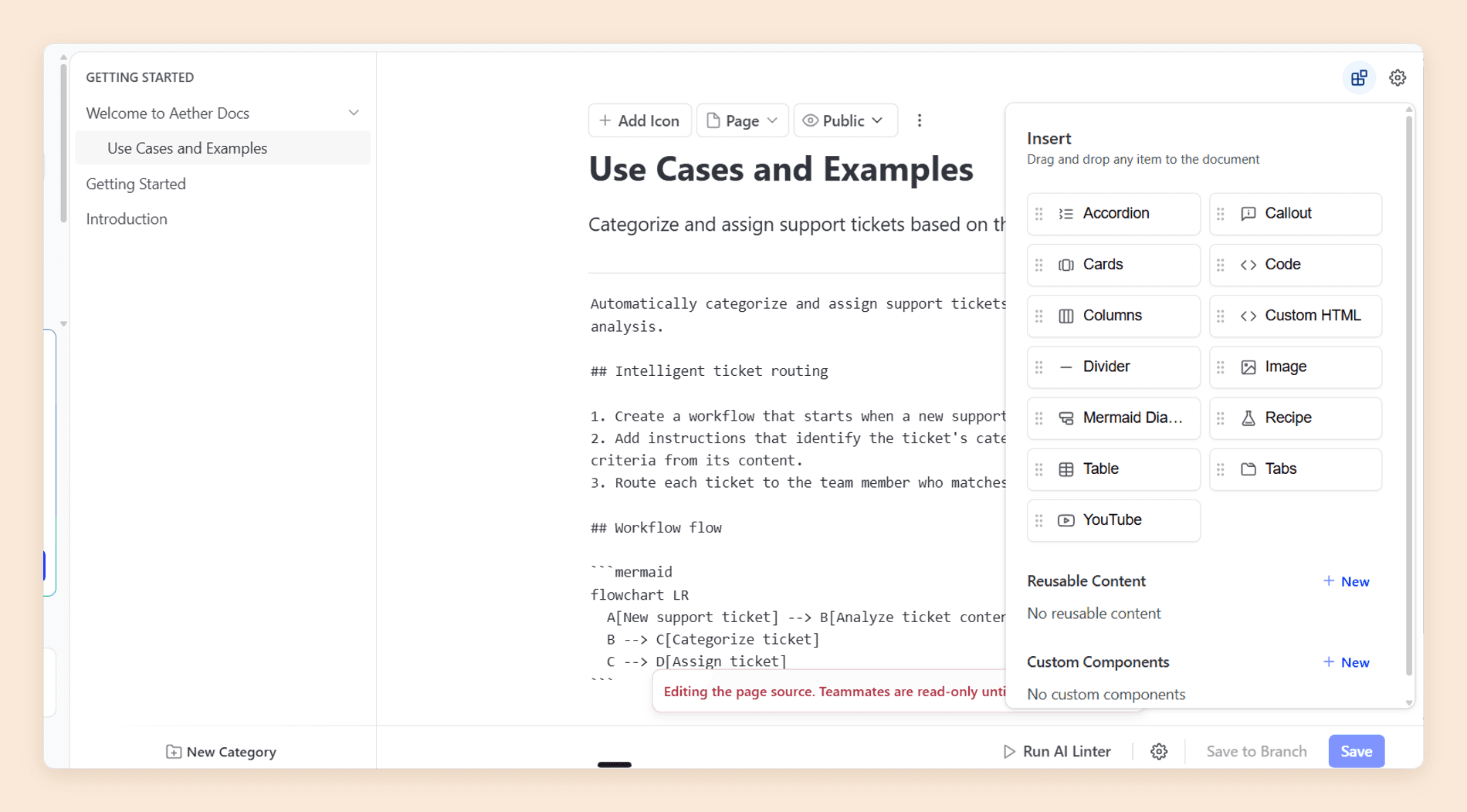Grab the drag handle of Recipe item
Screen dimensions: 1467x812
pos(1221,418)
